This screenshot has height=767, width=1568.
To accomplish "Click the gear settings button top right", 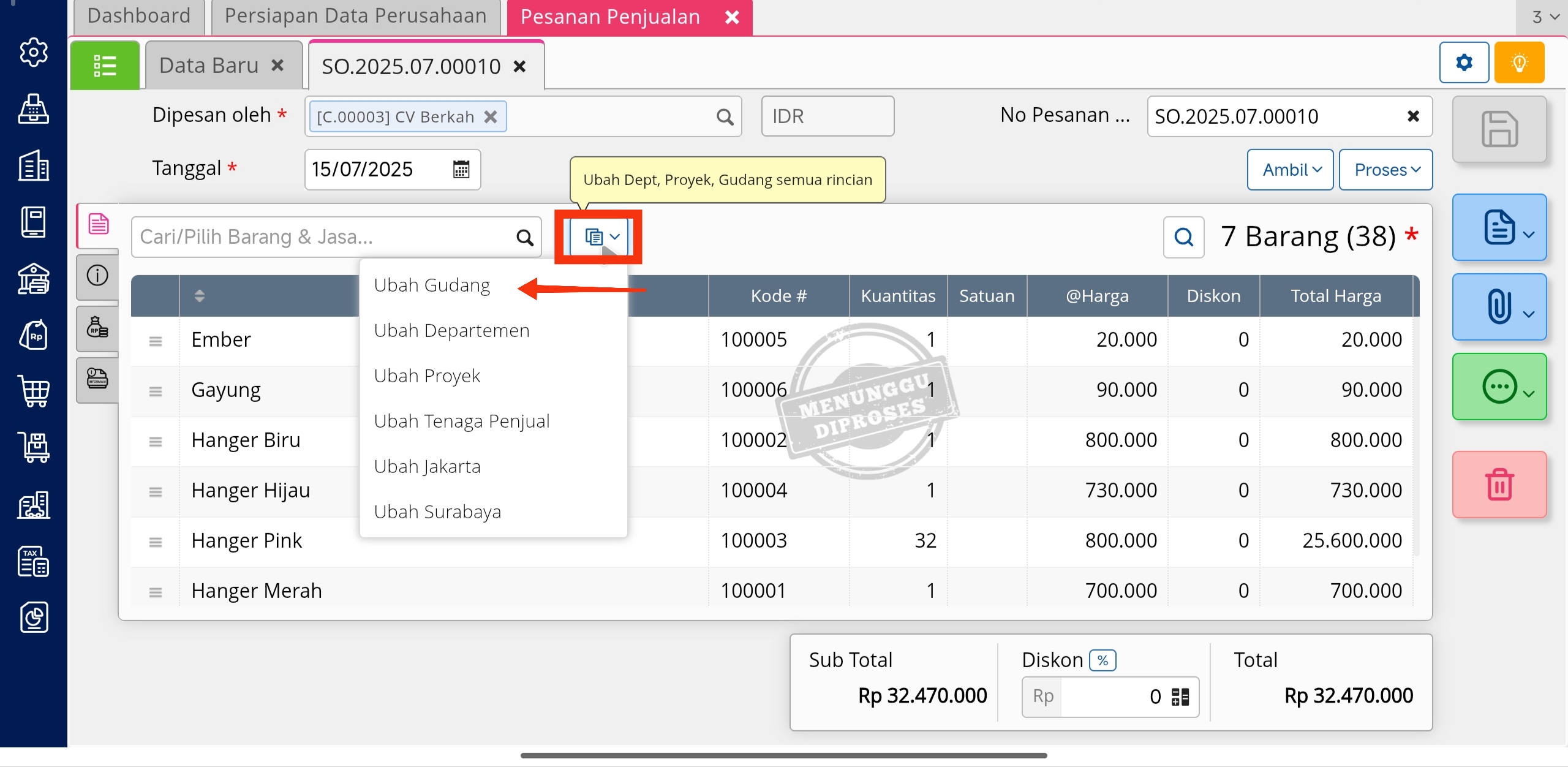I will click(1464, 62).
